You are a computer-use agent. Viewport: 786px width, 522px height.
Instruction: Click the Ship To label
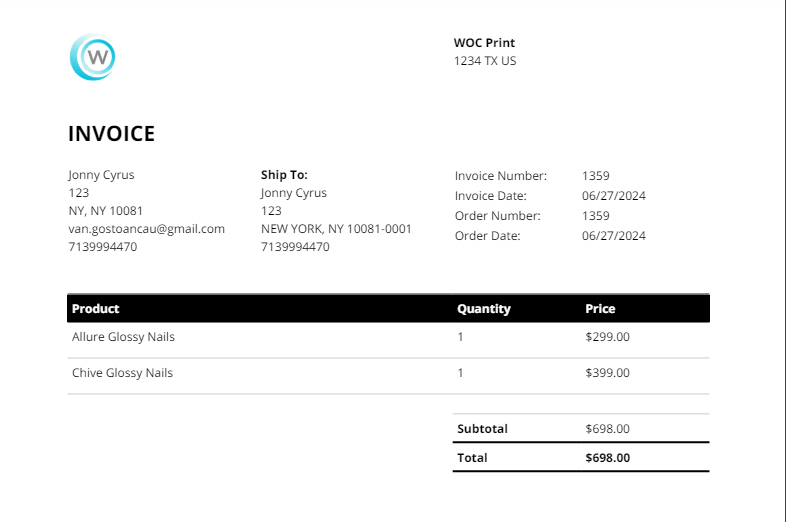pos(284,175)
